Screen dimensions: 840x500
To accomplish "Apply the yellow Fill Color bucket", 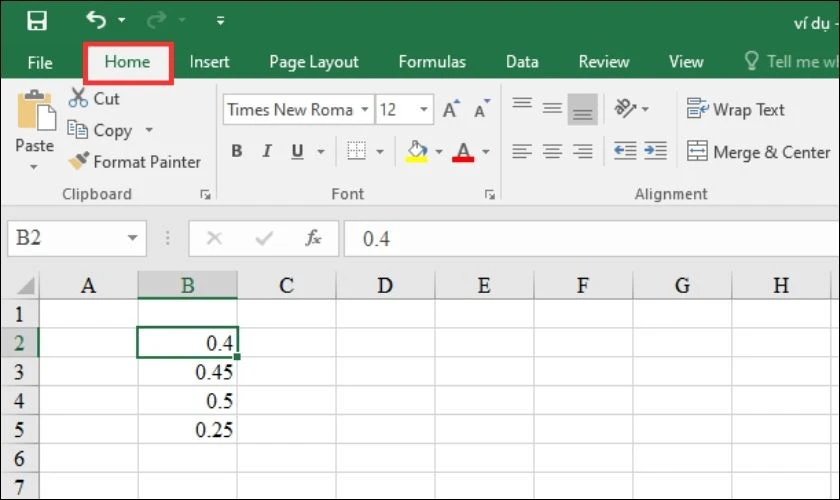I will [x=417, y=152].
